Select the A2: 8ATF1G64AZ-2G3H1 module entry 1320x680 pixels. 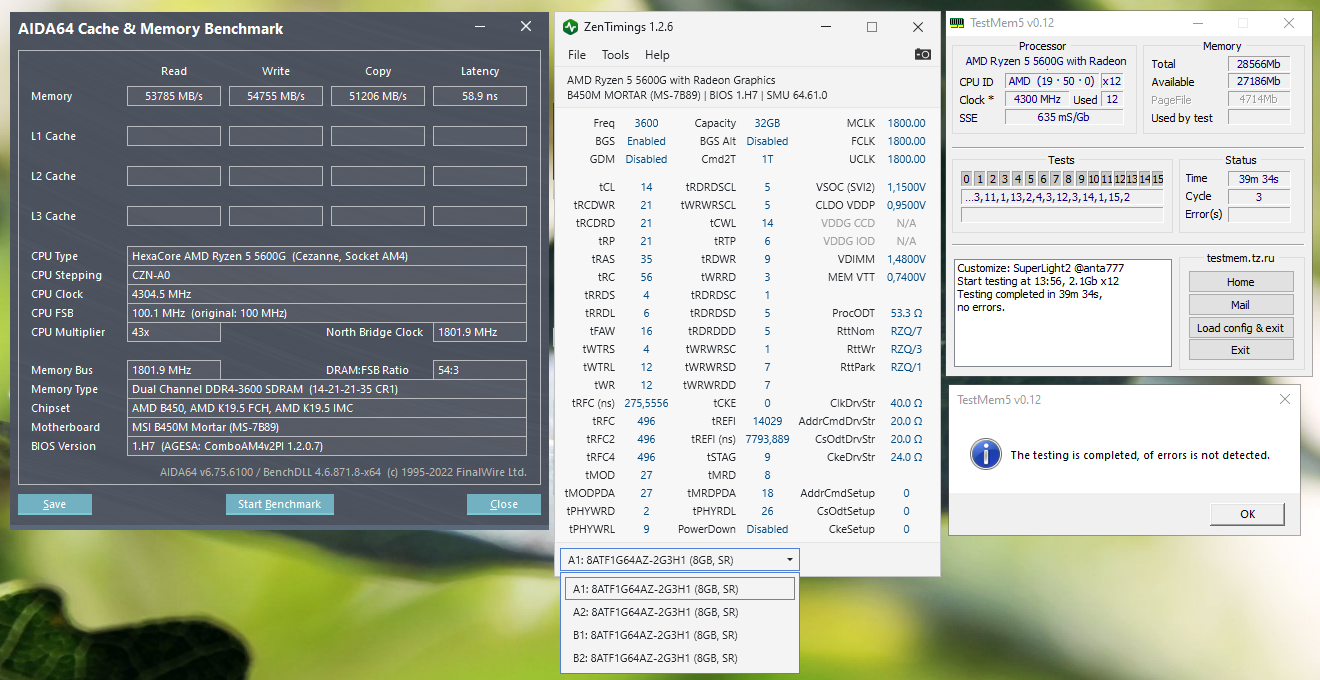click(x=680, y=612)
